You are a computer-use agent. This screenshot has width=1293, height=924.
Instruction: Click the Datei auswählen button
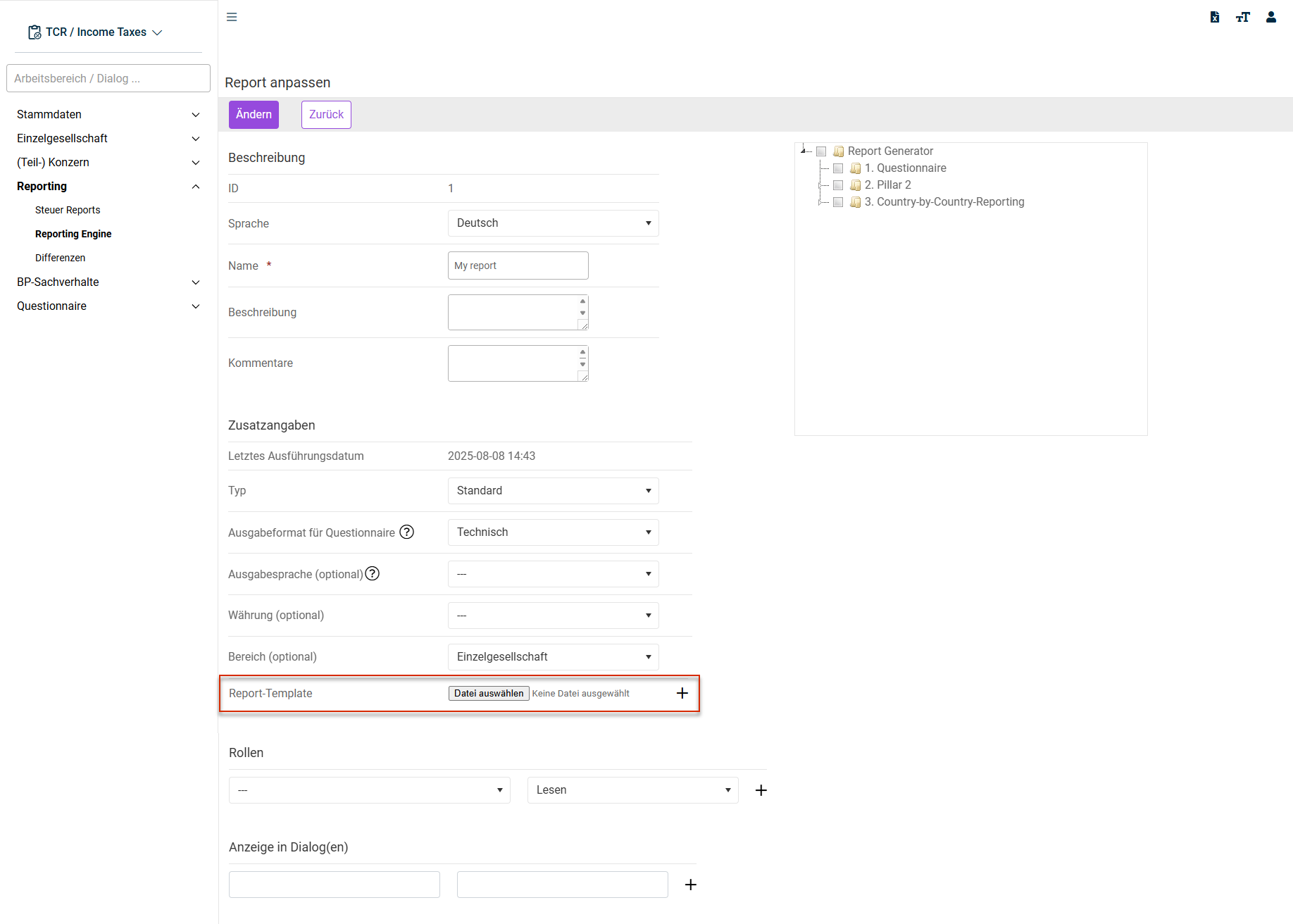(489, 693)
